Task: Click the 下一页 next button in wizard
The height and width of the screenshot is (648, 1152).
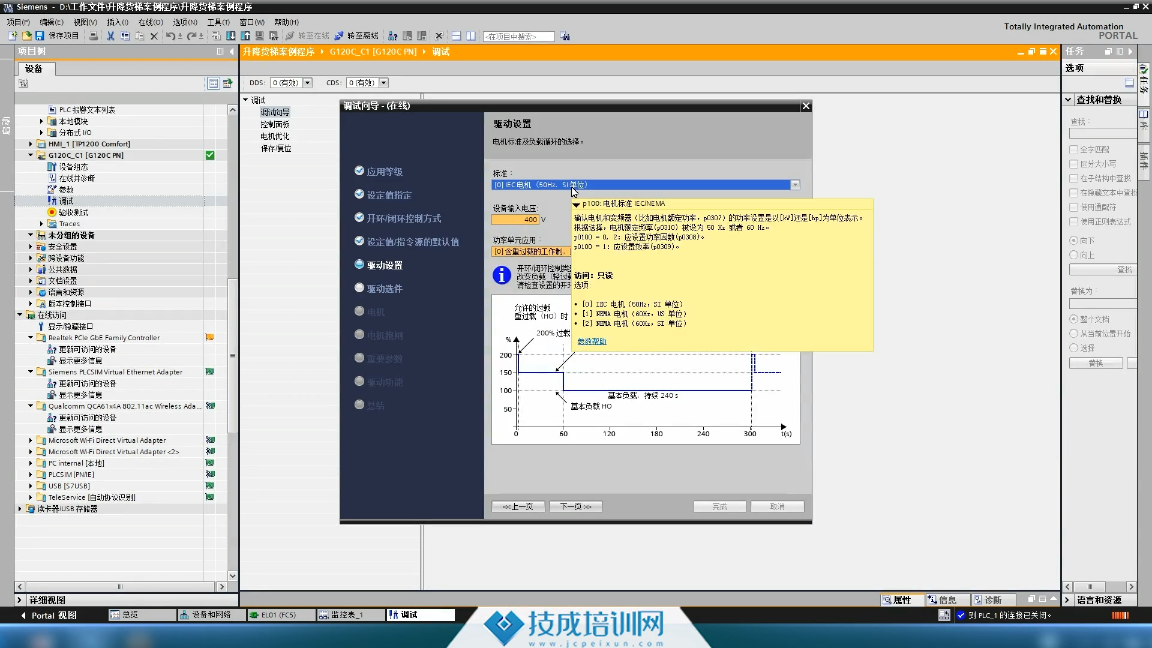Action: pyautogui.click(x=575, y=506)
